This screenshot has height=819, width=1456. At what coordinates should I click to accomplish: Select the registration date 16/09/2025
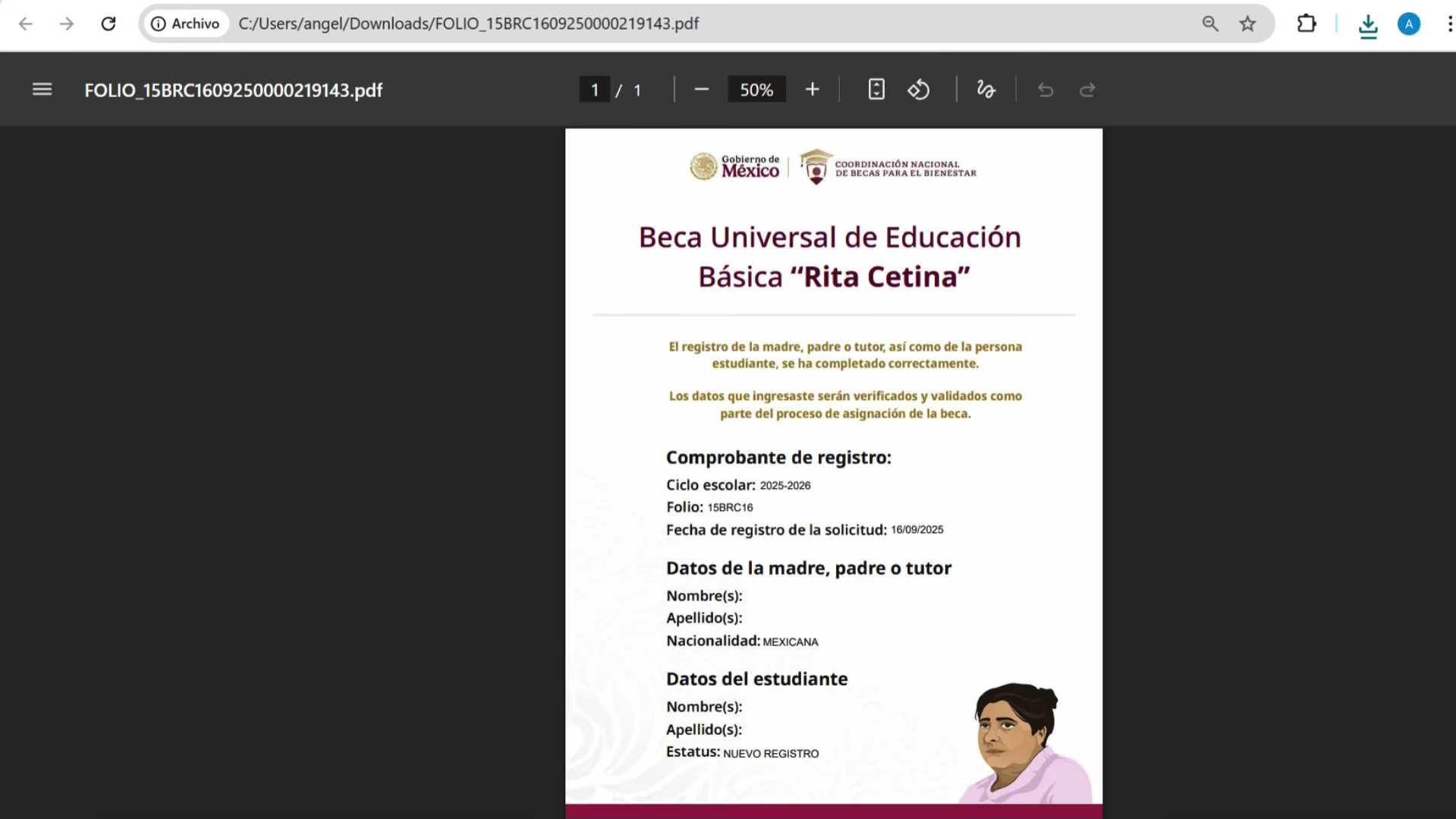[x=917, y=530]
